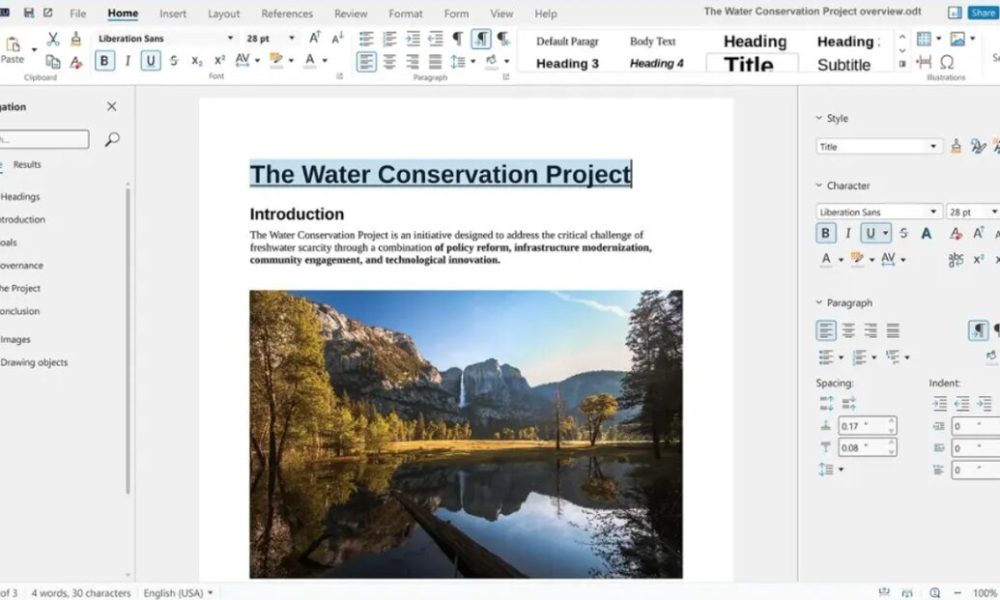Click the Clear Direct Formatting icon
The image size is (1000, 600).
(x=76, y=60)
